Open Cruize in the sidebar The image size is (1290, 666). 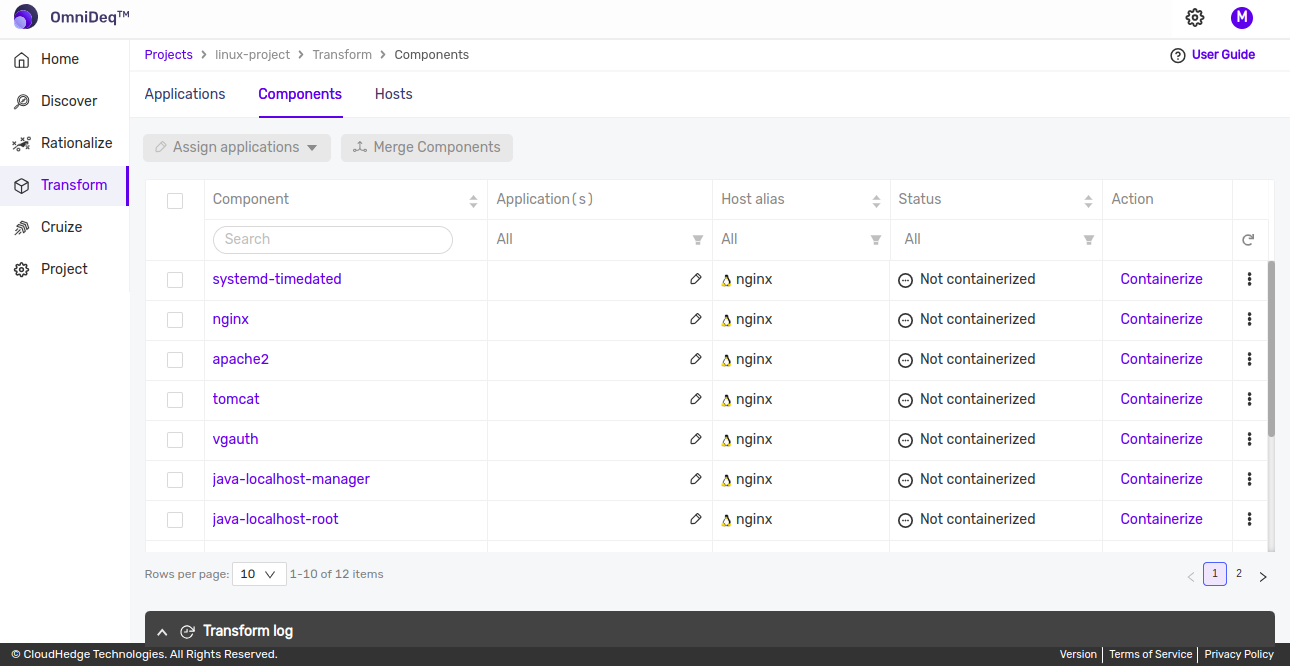tap(64, 227)
